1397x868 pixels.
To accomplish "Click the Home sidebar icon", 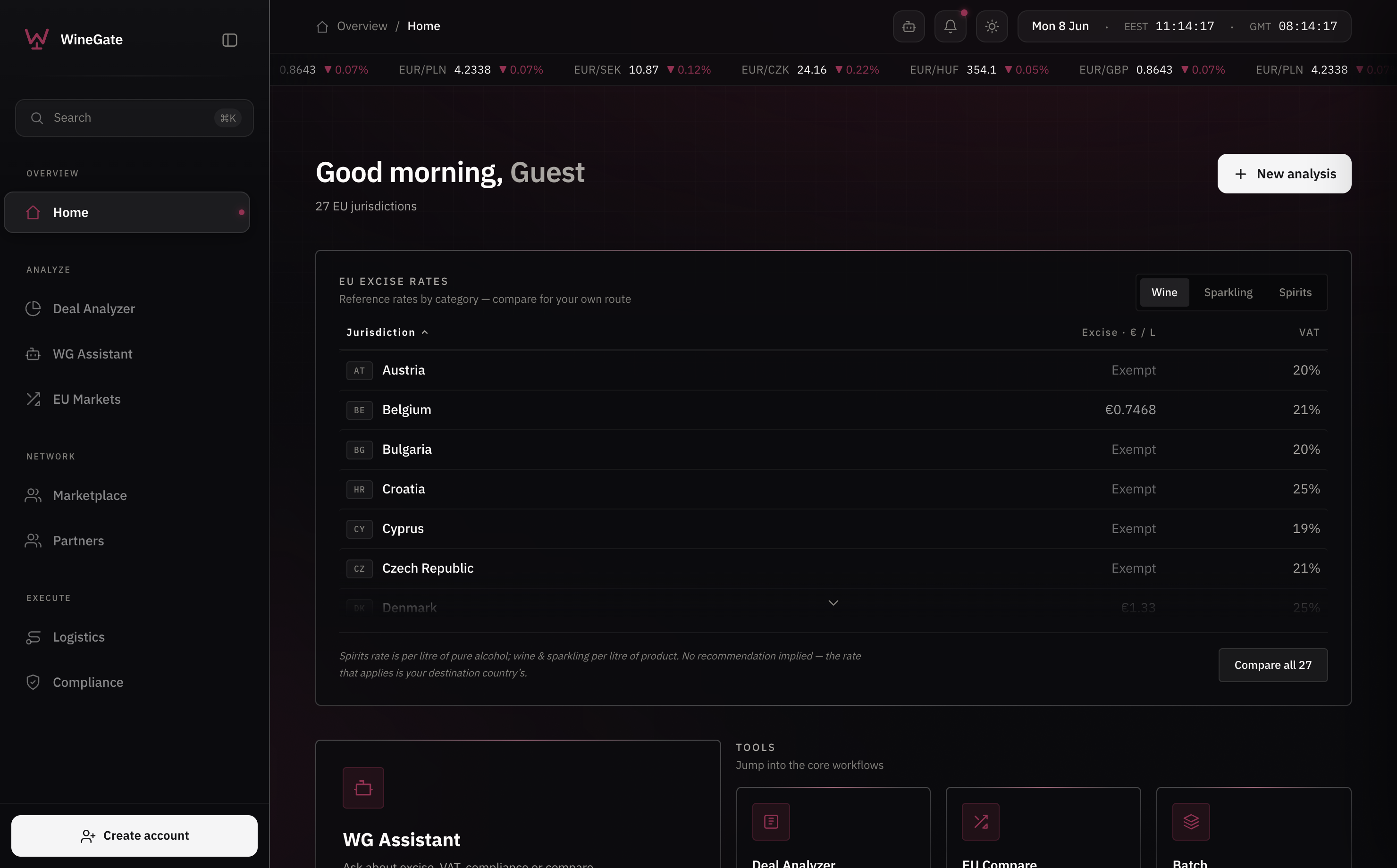I will click(x=34, y=212).
